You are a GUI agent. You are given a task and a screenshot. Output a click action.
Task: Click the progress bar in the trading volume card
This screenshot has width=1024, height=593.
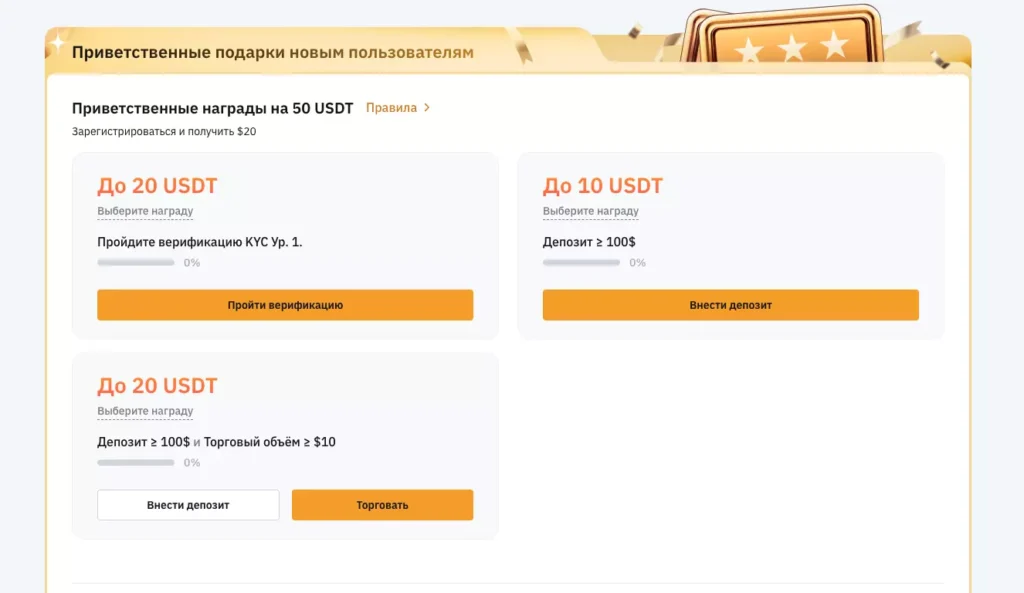133,462
